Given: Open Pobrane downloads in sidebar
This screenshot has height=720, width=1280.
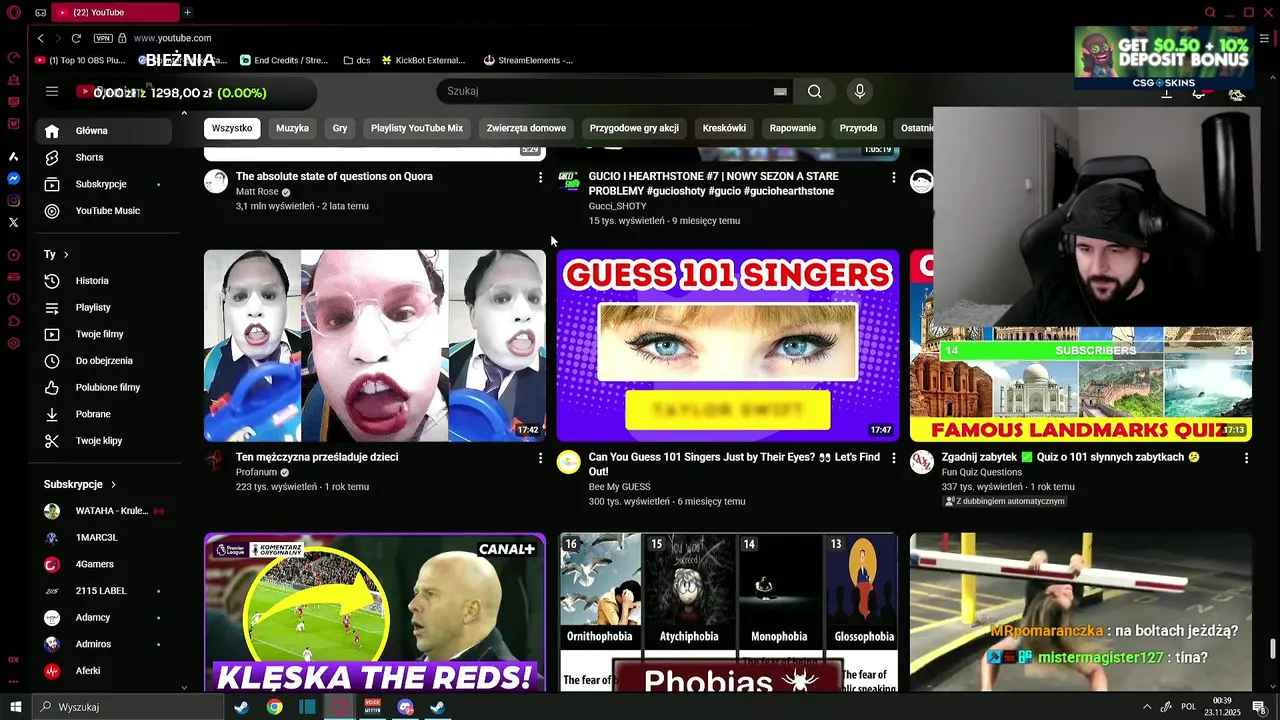Looking at the screenshot, I should 104,414.
